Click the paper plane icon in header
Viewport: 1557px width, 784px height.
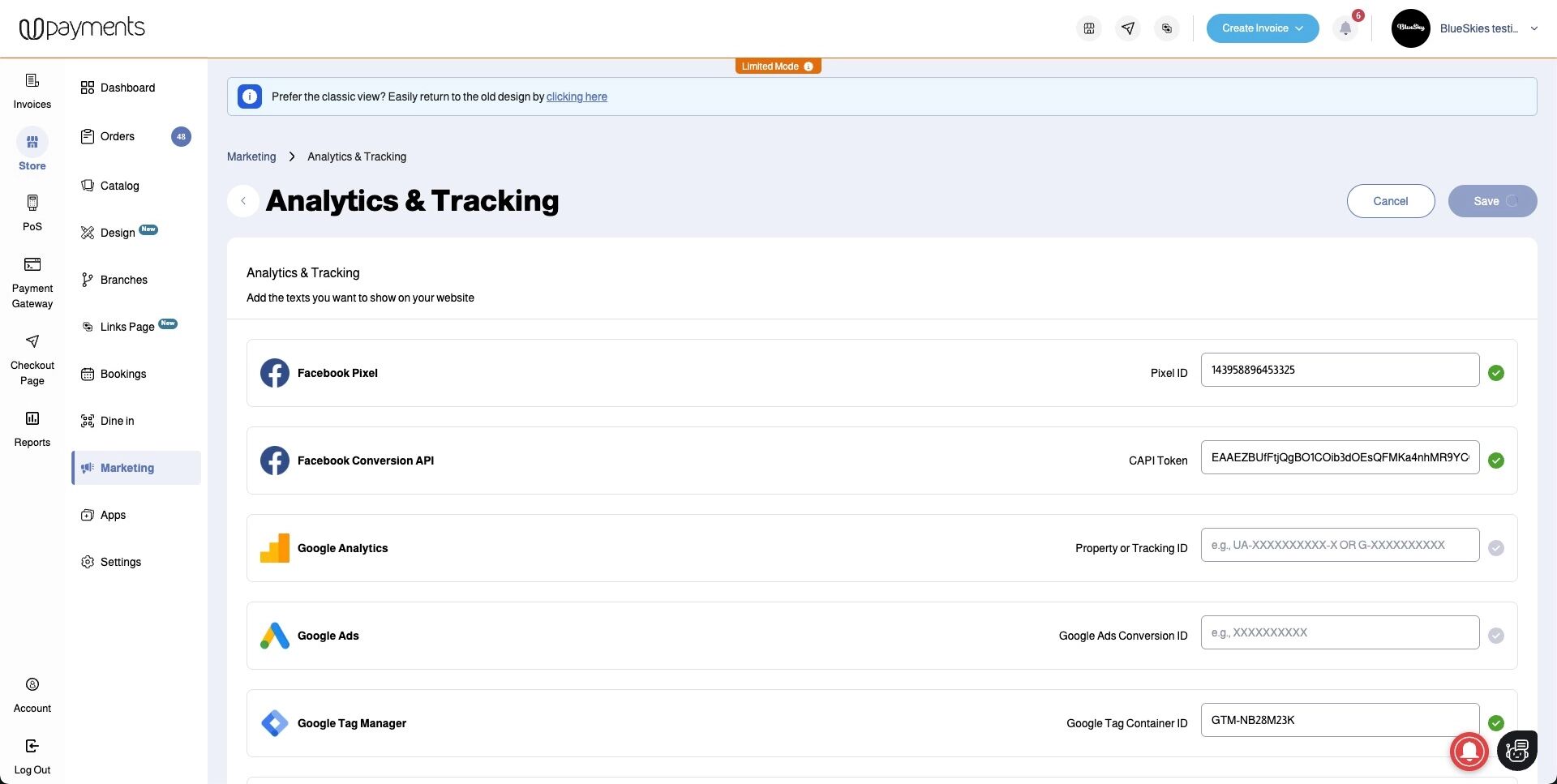(x=1128, y=28)
